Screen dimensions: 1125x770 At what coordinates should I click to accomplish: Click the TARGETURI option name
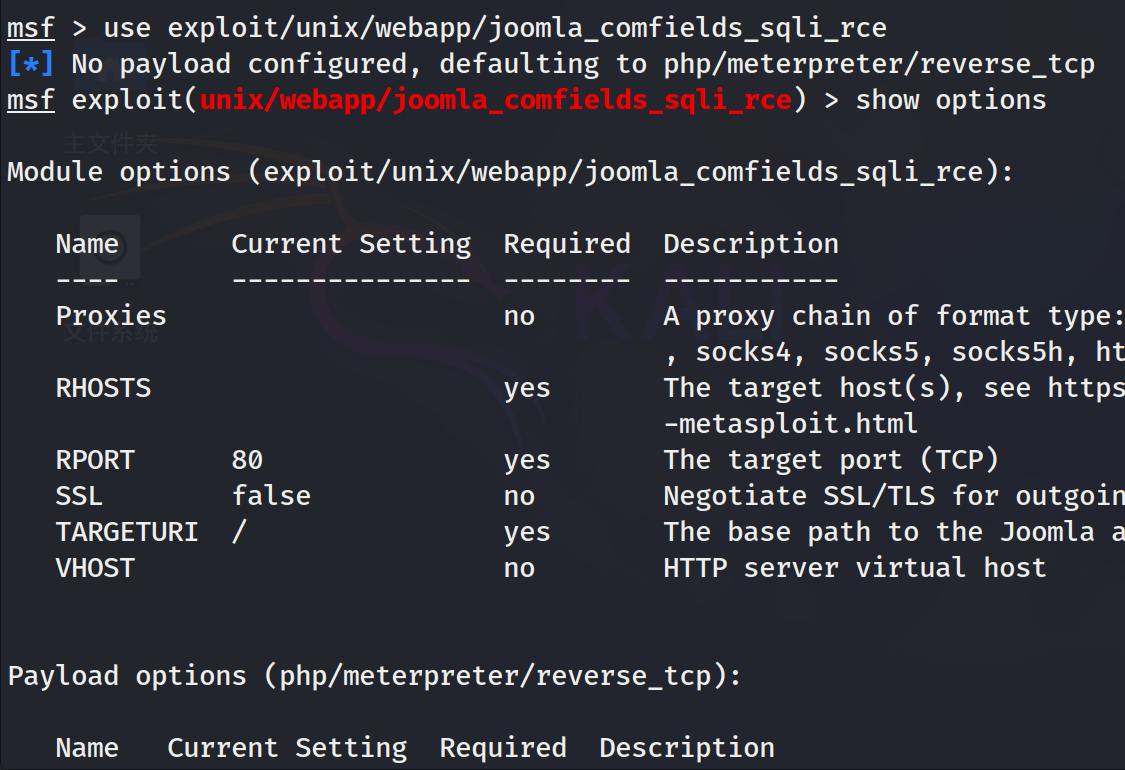pos(127,532)
